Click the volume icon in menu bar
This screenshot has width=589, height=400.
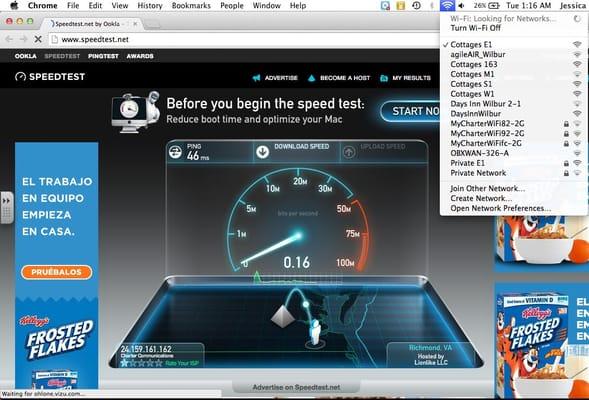pos(461,6)
